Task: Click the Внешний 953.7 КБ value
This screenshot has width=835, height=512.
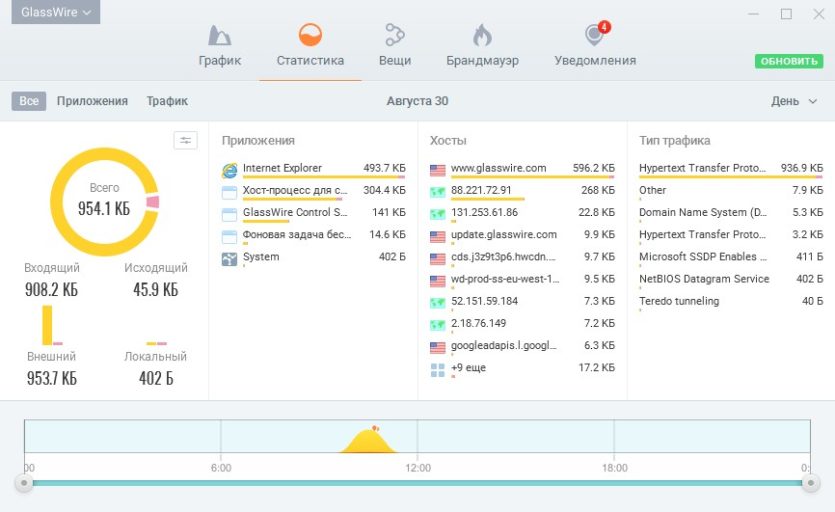Action: point(52,378)
